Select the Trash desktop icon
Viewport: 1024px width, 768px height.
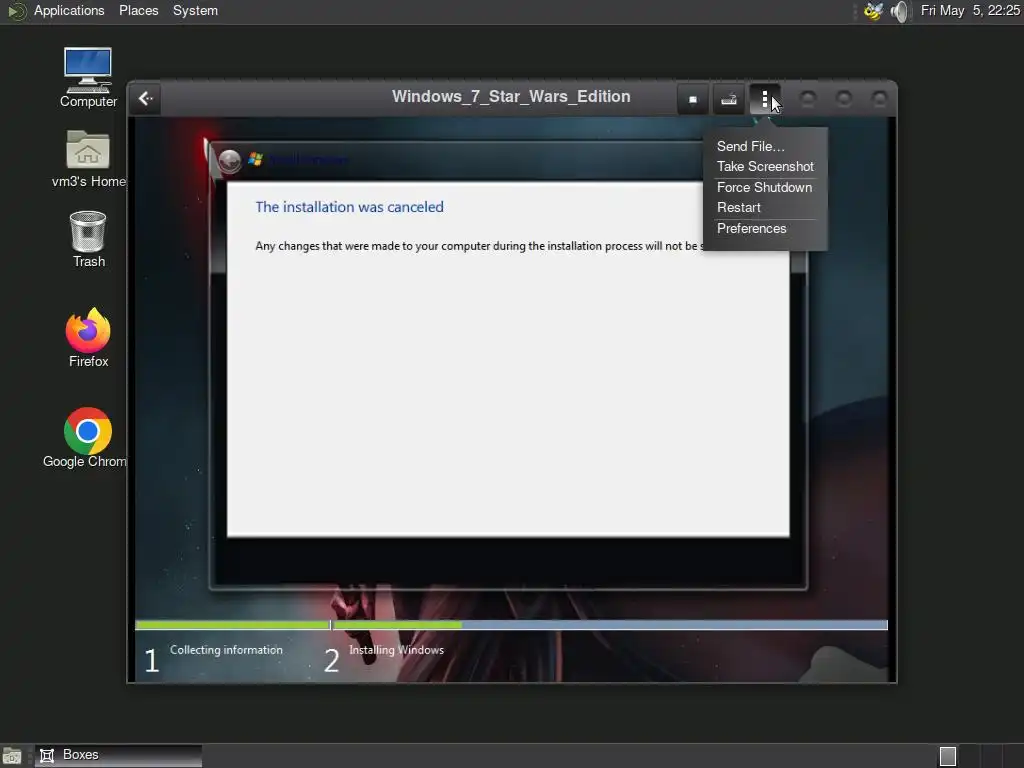[88, 239]
